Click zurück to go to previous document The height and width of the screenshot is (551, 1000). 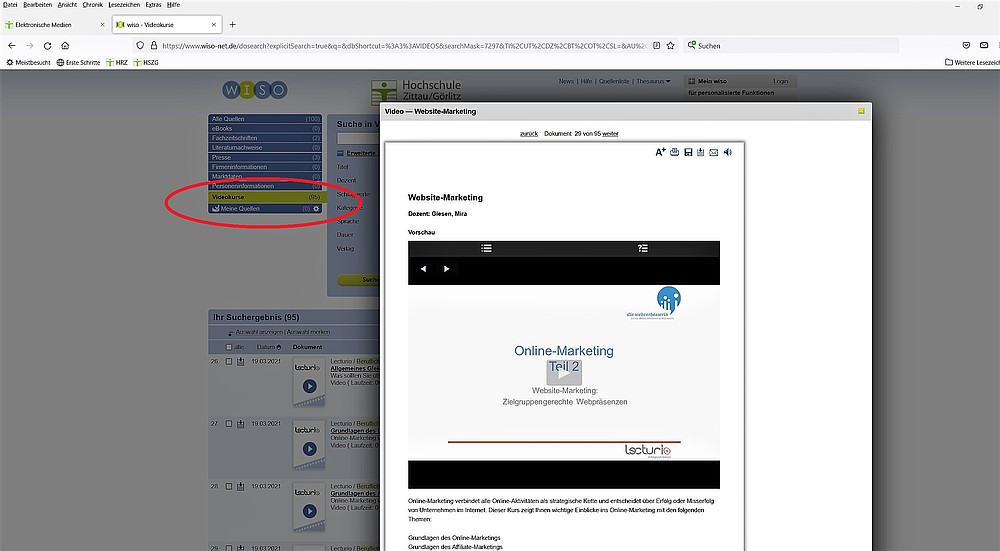click(x=529, y=133)
